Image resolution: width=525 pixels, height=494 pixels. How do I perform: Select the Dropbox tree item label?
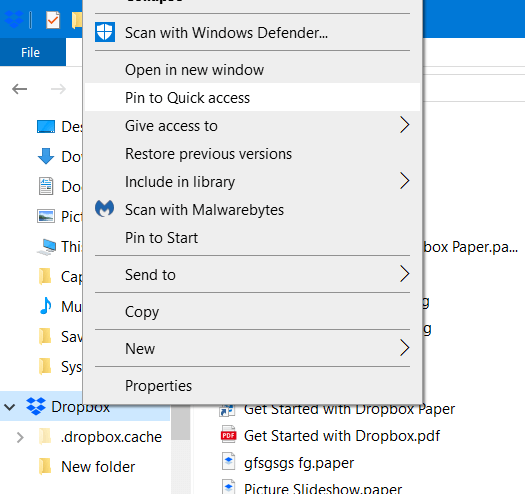pyautogui.click(x=80, y=408)
